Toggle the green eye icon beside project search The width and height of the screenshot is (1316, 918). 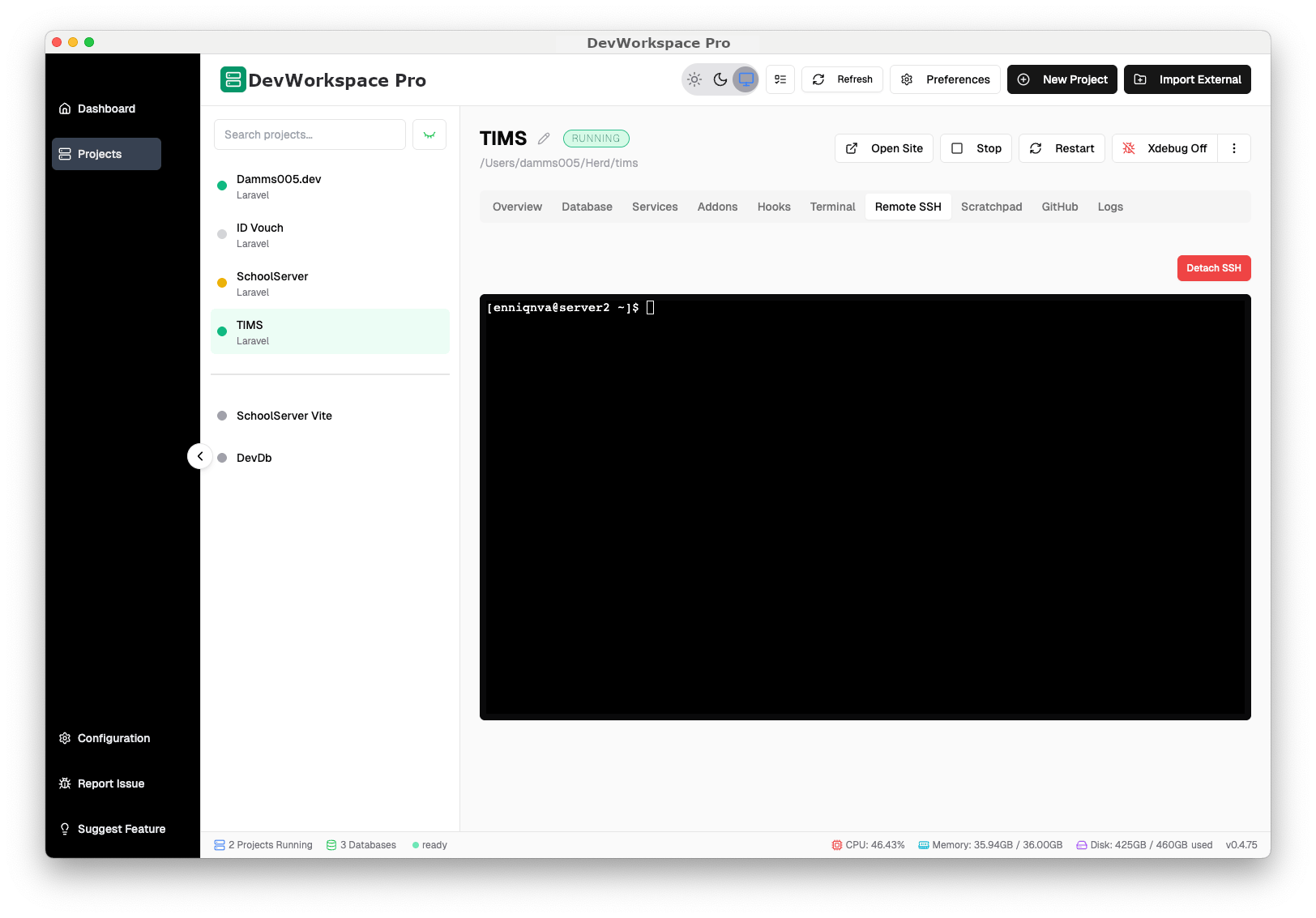[x=429, y=134]
